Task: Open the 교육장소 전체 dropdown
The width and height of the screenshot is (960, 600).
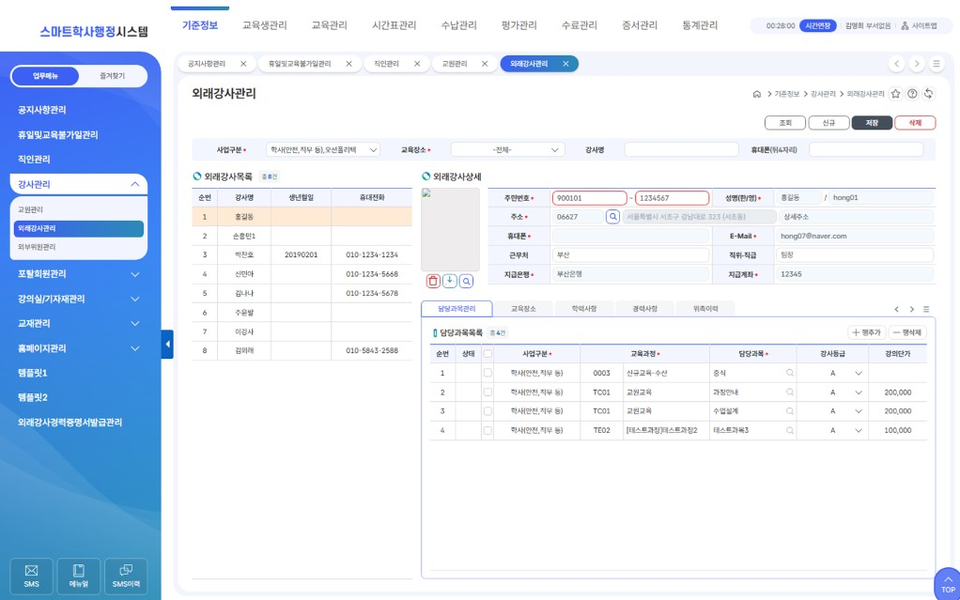Action: tap(507, 149)
